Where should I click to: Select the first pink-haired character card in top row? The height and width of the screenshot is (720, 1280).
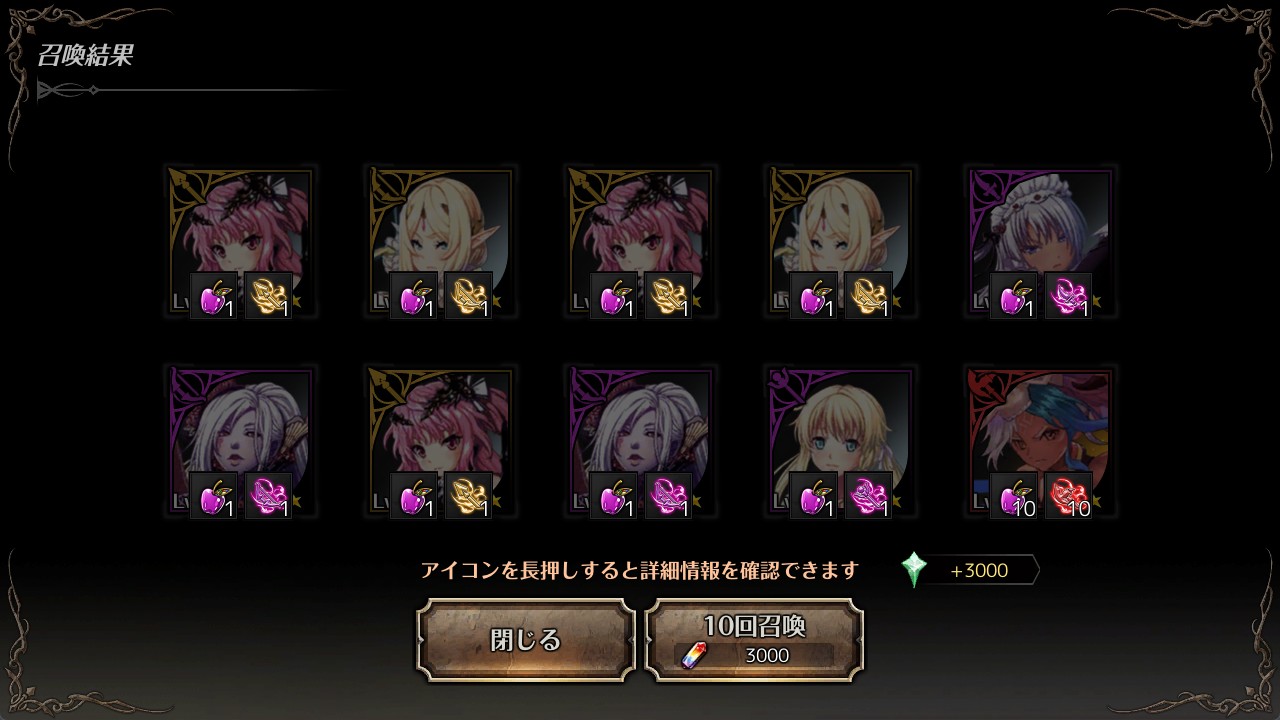coord(240,242)
